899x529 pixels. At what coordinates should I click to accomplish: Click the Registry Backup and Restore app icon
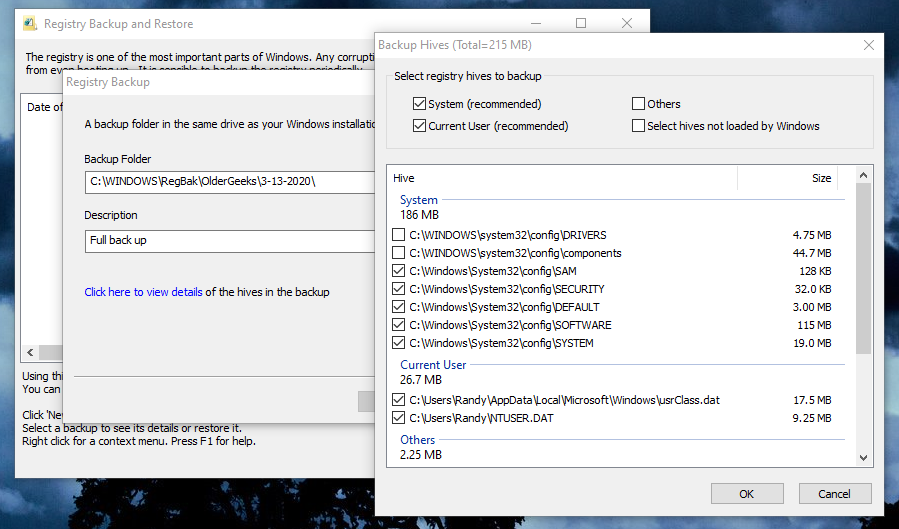pos(30,23)
